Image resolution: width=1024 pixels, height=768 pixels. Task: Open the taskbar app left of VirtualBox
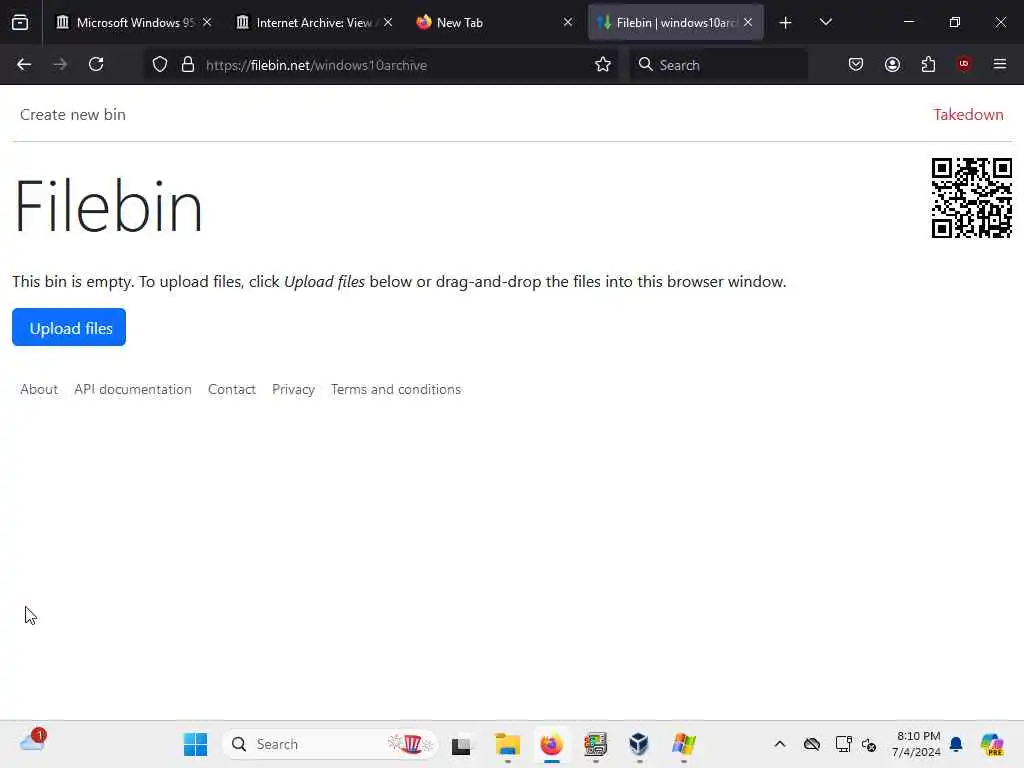pyautogui.click(x=596, y=744)
